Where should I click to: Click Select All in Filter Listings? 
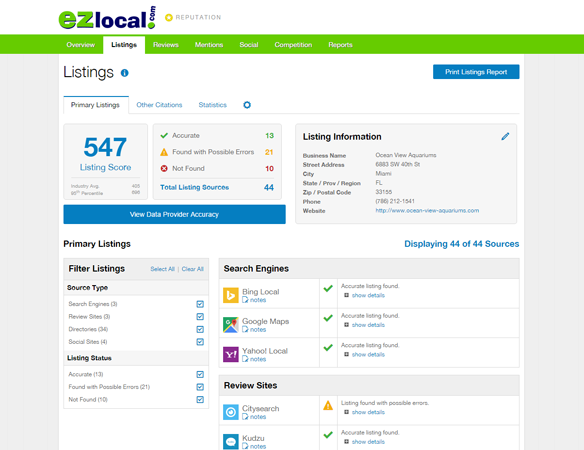coord(162,269)
